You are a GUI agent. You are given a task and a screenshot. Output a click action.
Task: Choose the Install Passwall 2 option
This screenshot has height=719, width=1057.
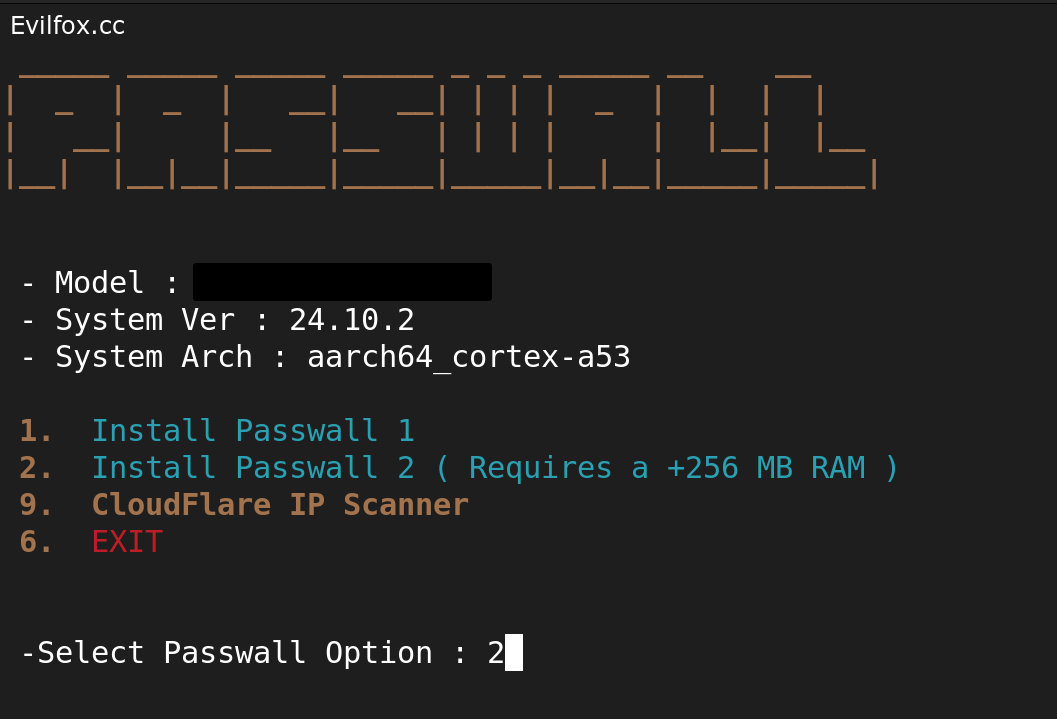(x=252, y=468)
